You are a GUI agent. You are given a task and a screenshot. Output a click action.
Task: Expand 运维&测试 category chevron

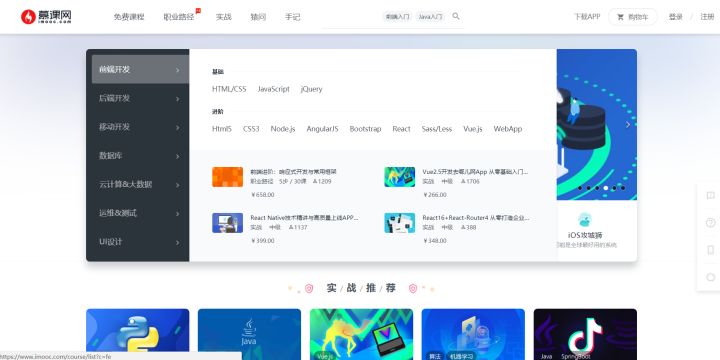(x=178, y=214)
